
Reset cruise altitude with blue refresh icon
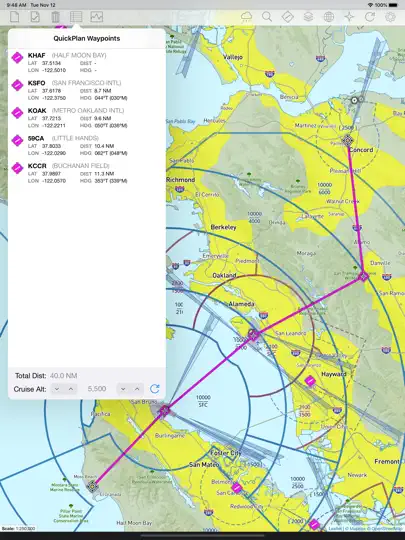click(x=155, y=389)
